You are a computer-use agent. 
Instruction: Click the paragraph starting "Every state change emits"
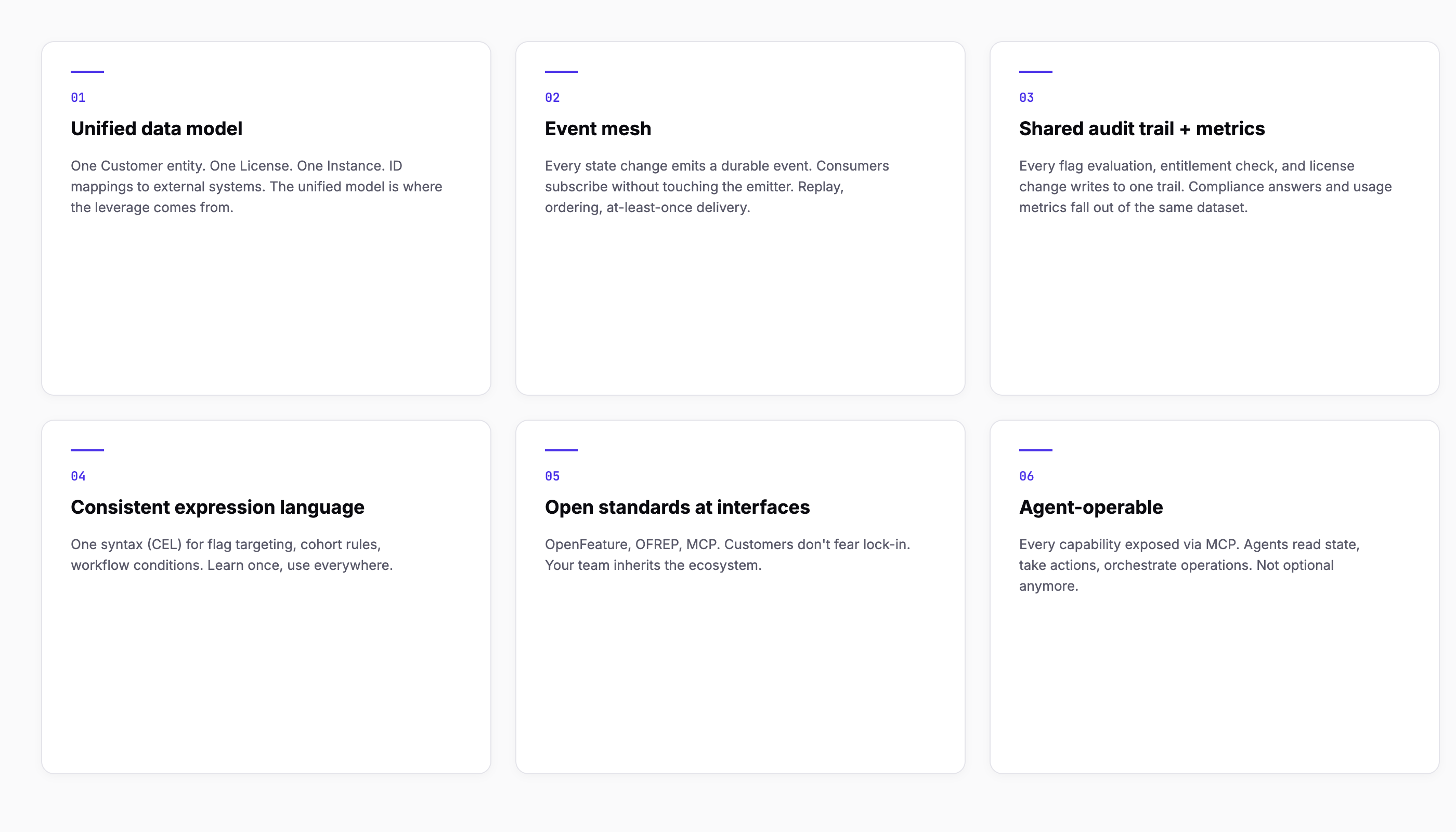[717, 186]
